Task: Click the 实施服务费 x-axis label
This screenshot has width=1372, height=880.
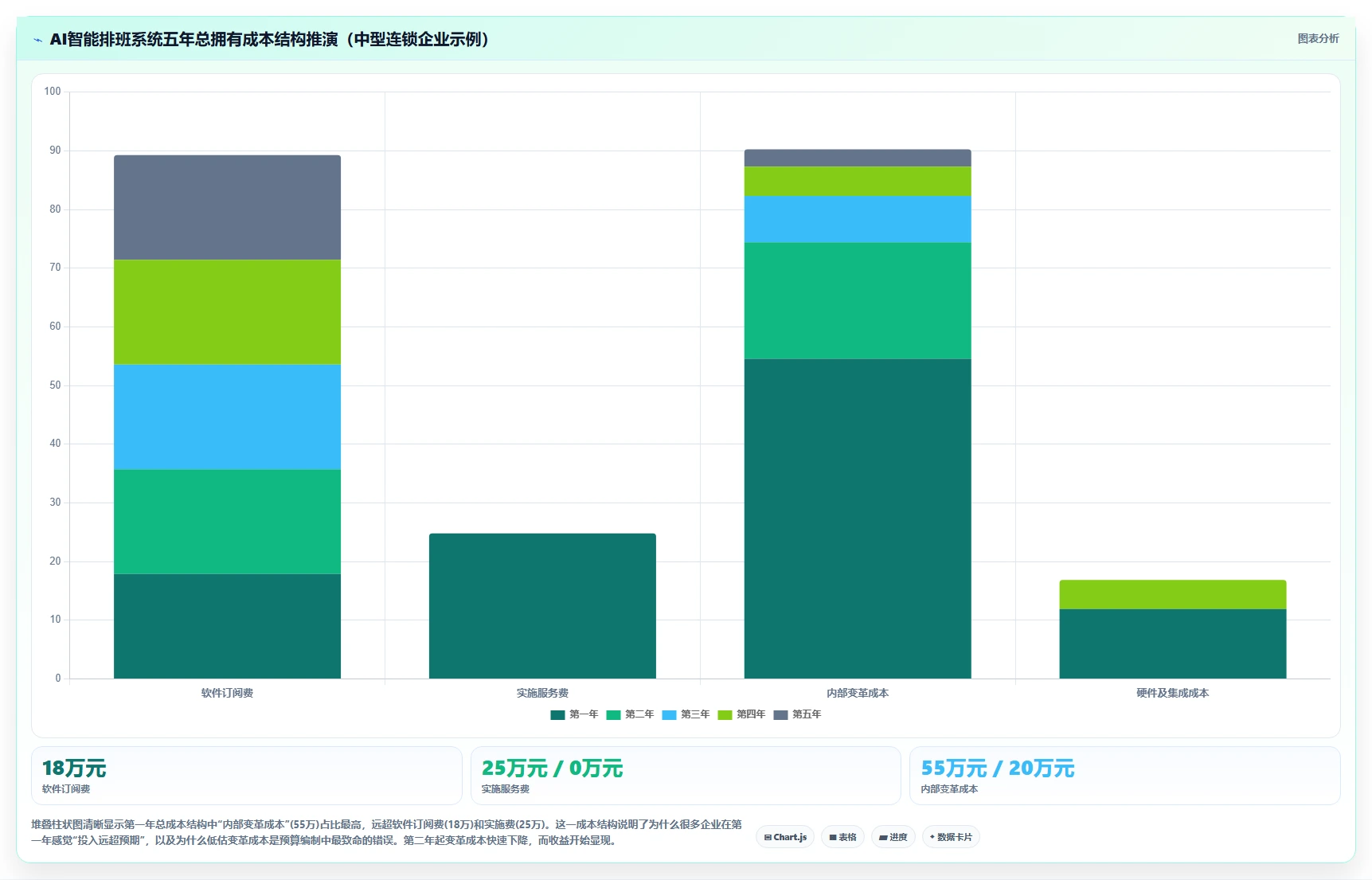Action: [542, 693]
